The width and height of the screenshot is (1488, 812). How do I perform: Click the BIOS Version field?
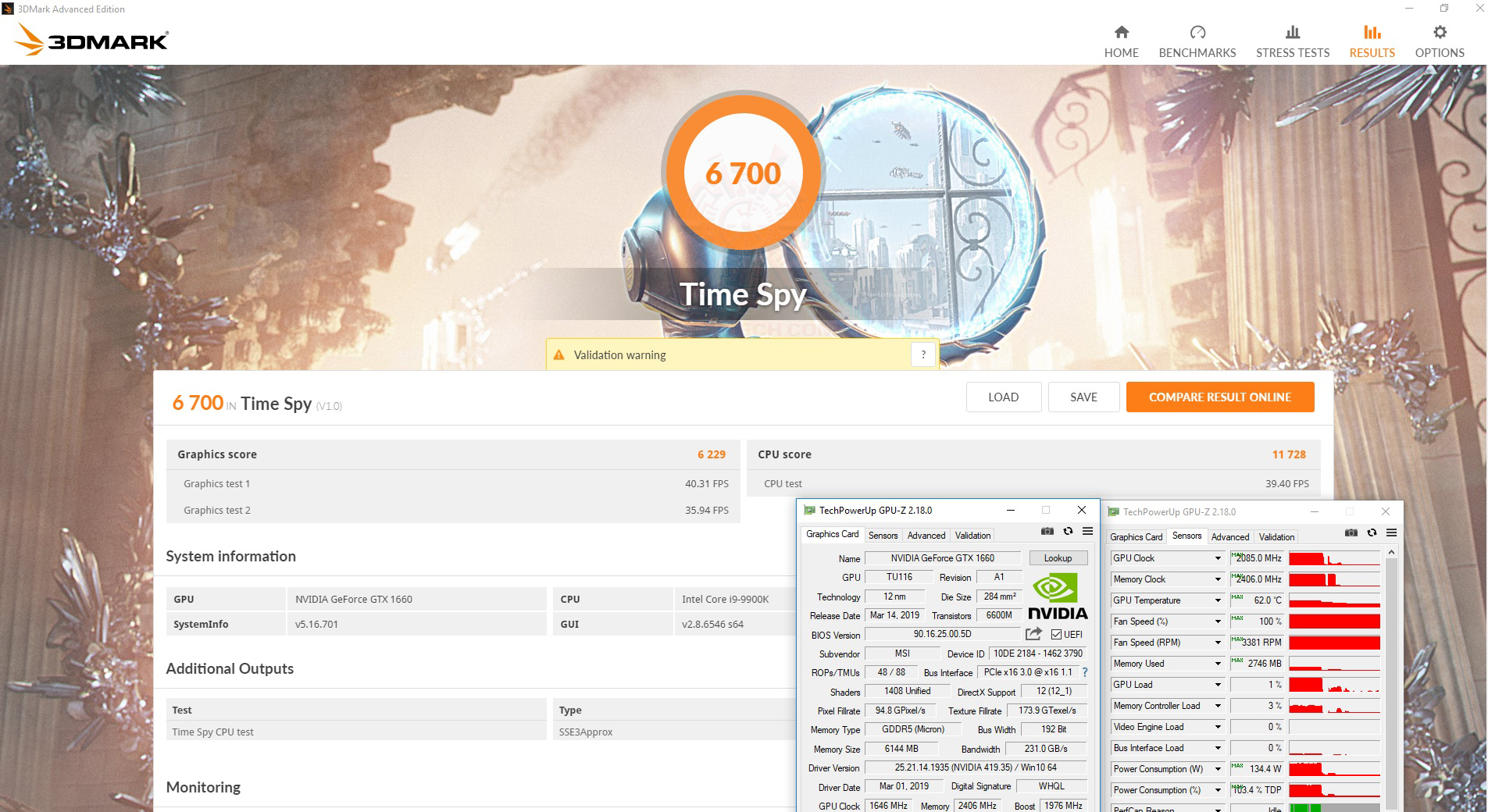pyautogui.click(x=942, y=635)
